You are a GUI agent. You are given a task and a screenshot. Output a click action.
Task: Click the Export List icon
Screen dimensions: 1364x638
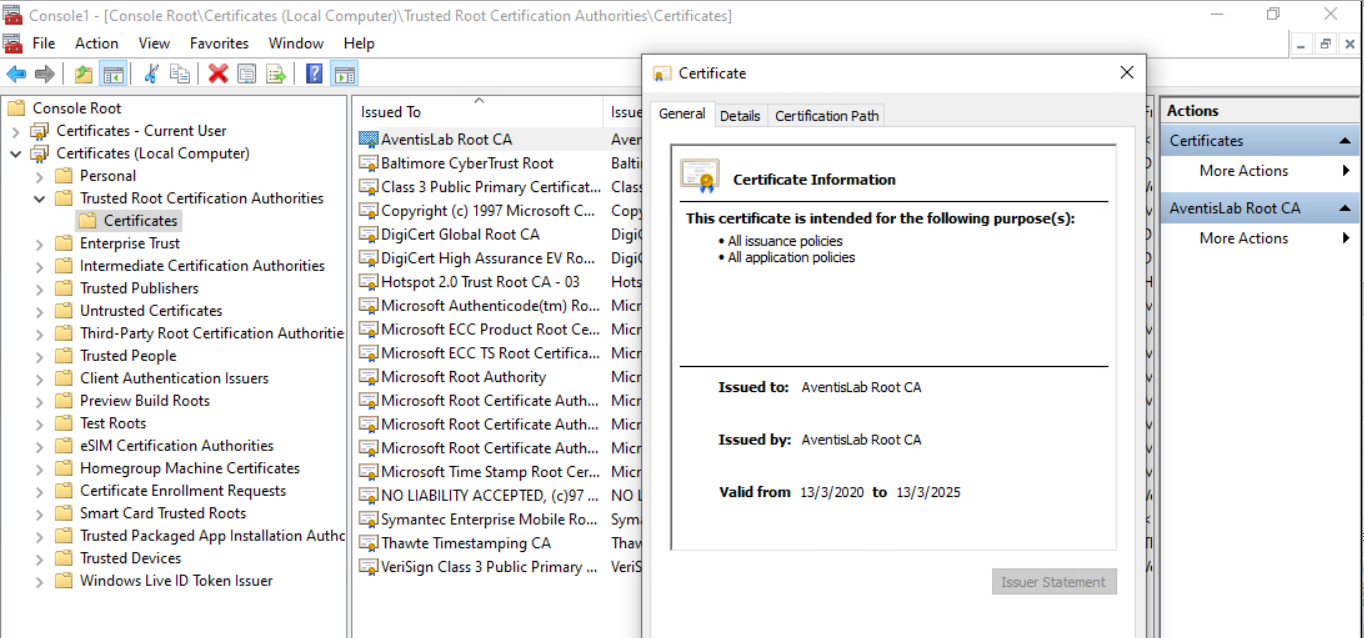pyautogui.click(x=274, y=73)
